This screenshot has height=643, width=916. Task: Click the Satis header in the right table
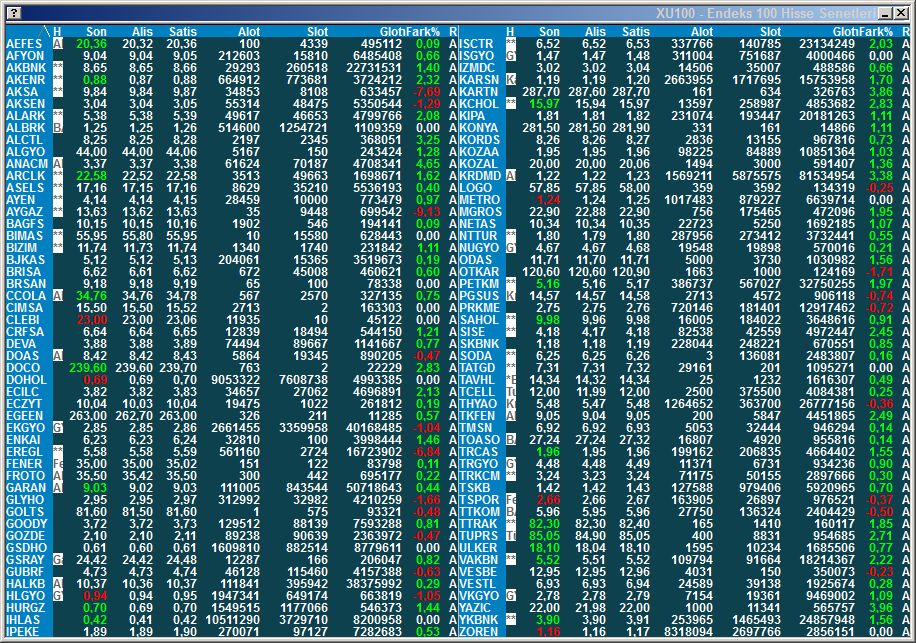(x=636, y=32)
